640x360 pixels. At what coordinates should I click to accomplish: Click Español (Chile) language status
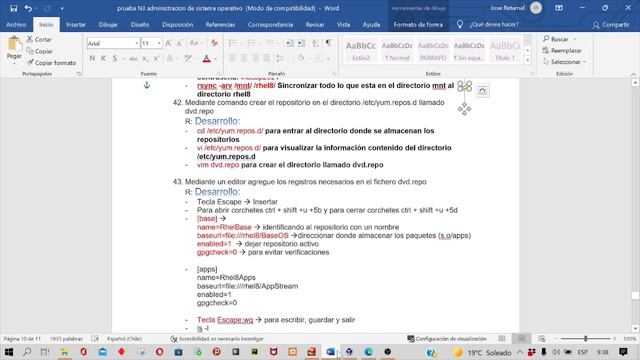pos(124,339)
